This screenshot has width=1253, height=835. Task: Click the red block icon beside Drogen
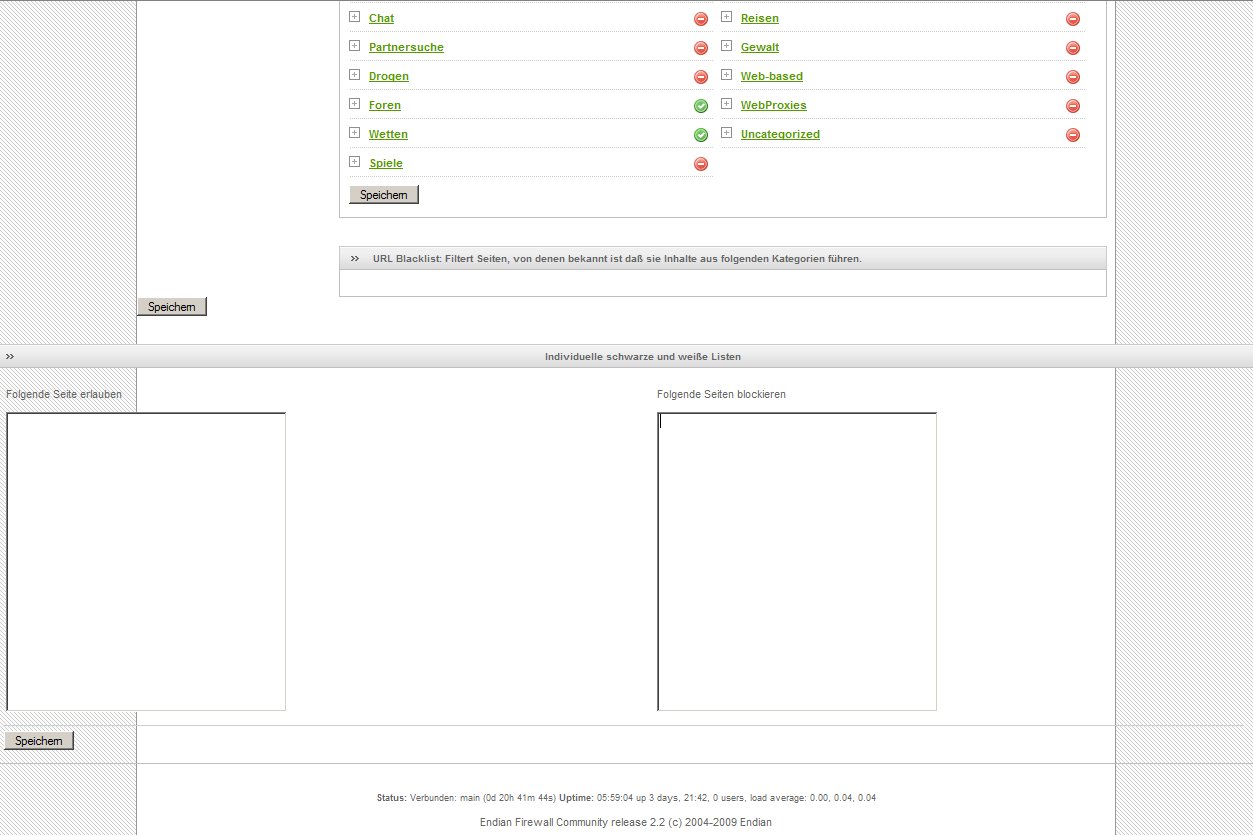tap(701, 77)
